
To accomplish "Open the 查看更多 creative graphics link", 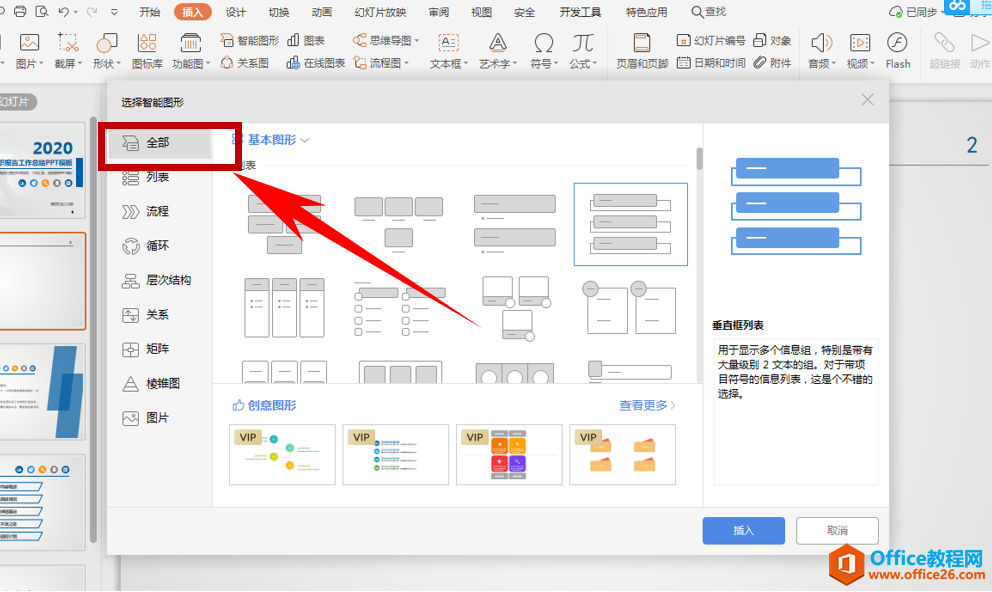I will [x=647, y=406].
